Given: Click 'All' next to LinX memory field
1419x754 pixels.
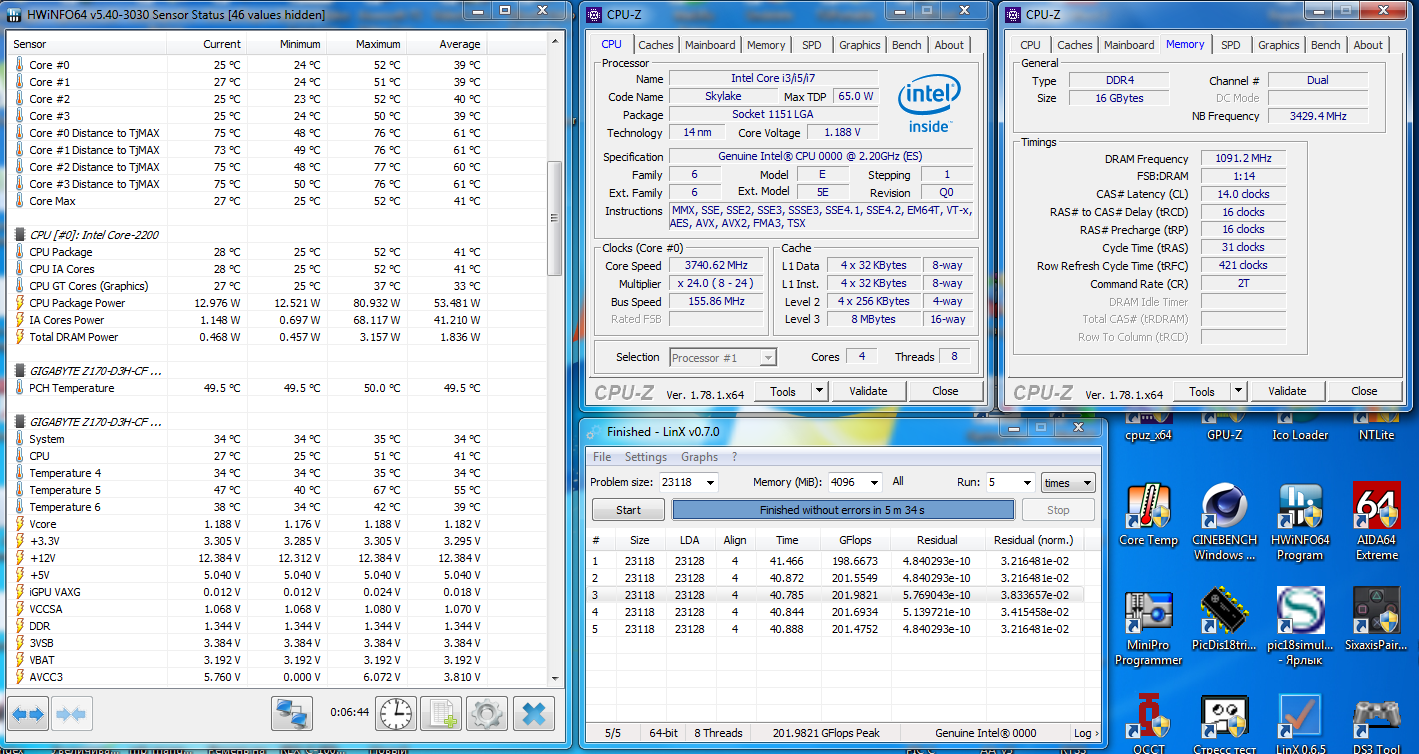Looking at the screenshot, I should click(898, 482).
